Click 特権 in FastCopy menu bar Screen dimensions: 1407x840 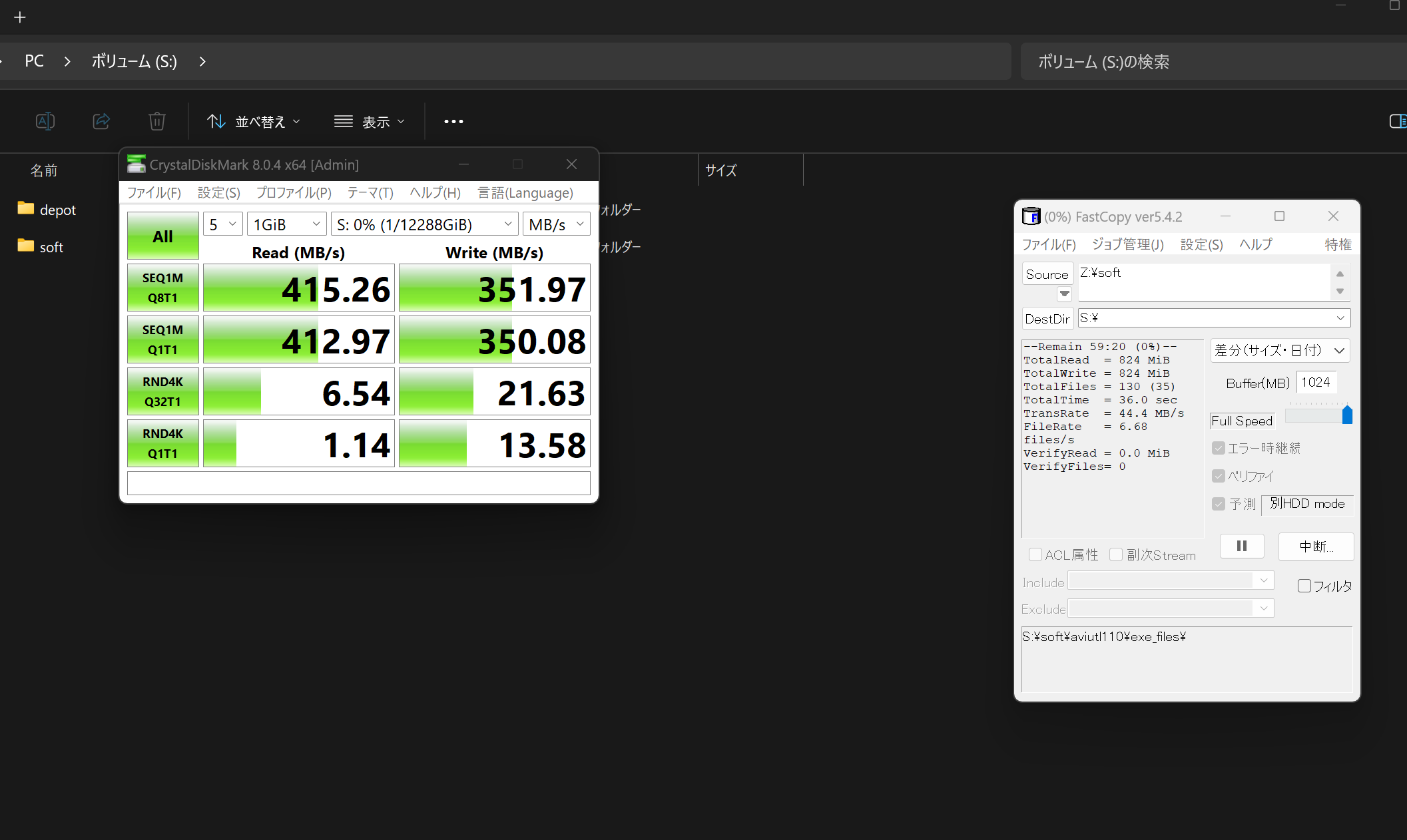1338,244
